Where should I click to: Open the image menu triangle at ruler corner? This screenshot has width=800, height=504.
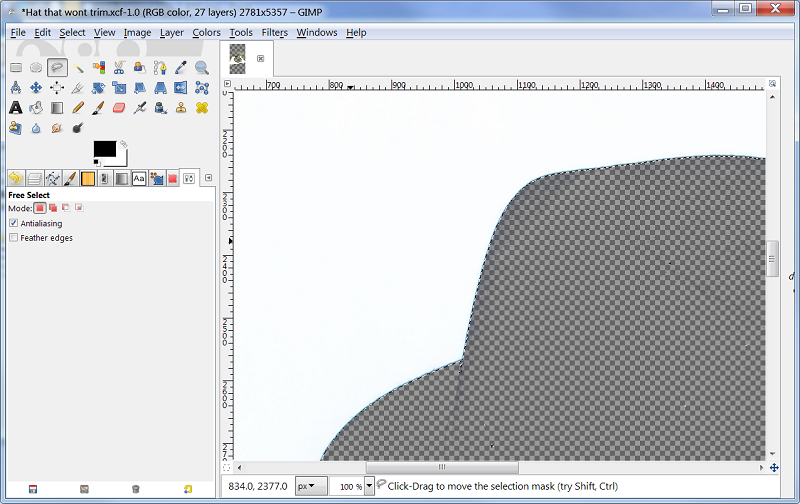click(x=228, y=84)
